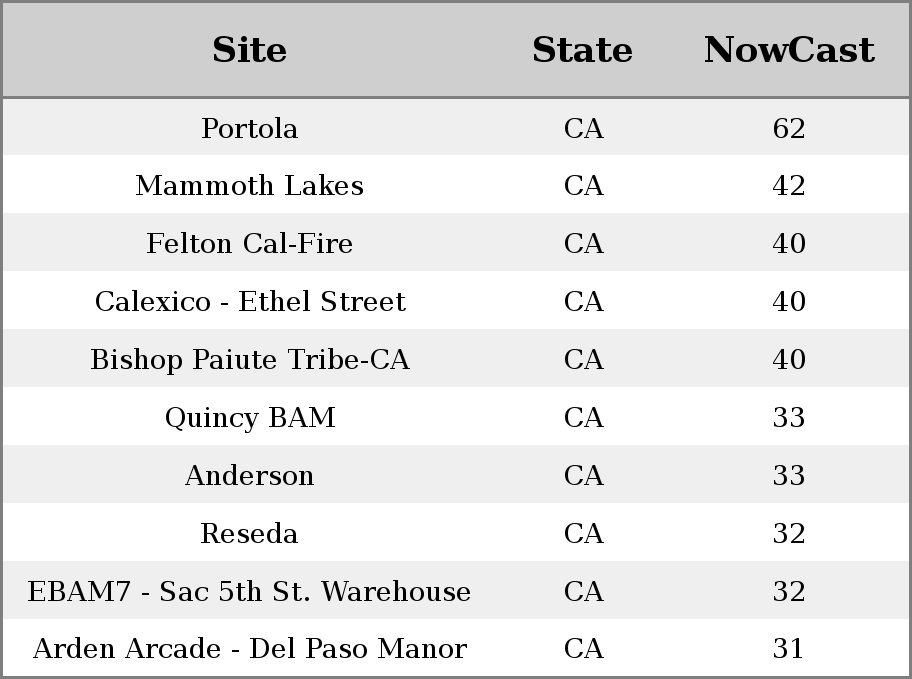Select the Quincy BAM site cell
The width and height of the screenshot is (912, 679).
click(x=250, y=417)
